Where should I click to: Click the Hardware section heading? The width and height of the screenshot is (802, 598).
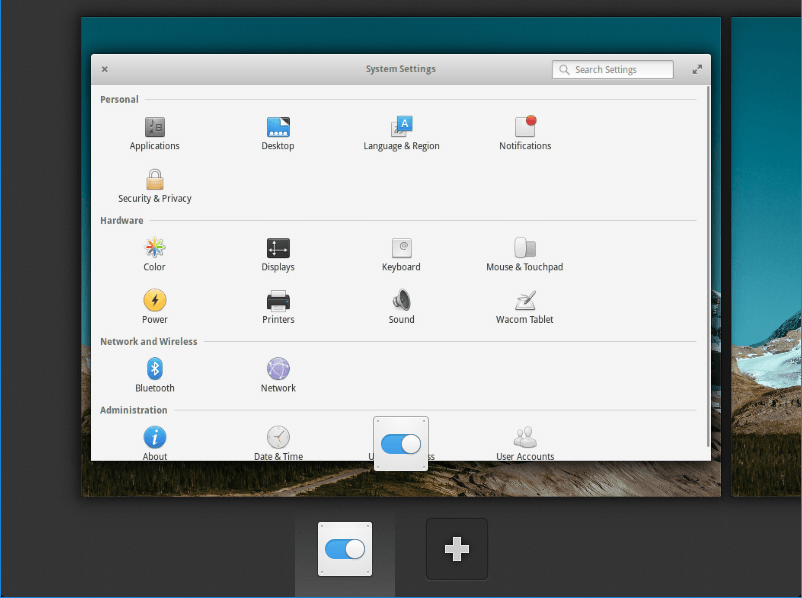coord(122,220)
